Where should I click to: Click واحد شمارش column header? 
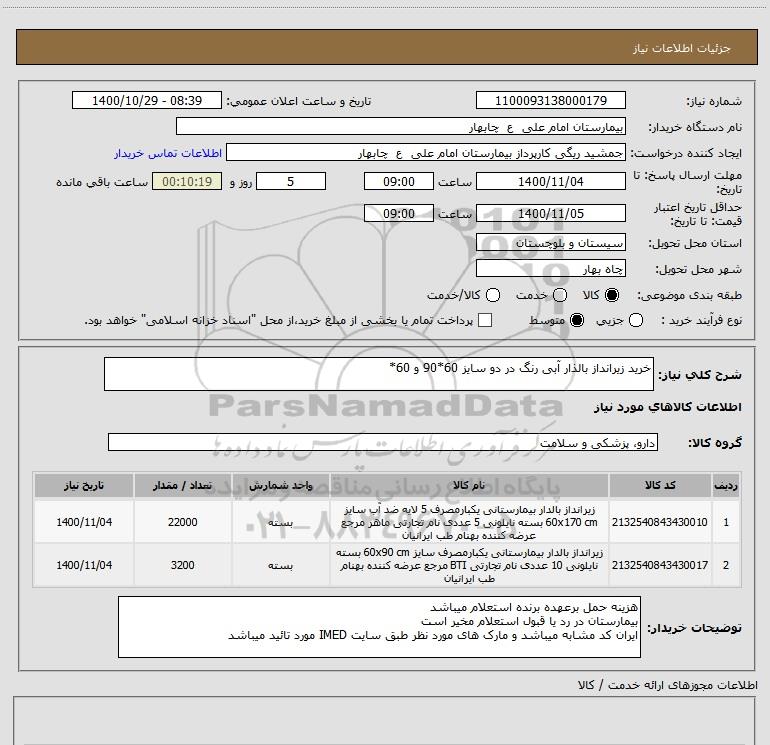(280, 486)
